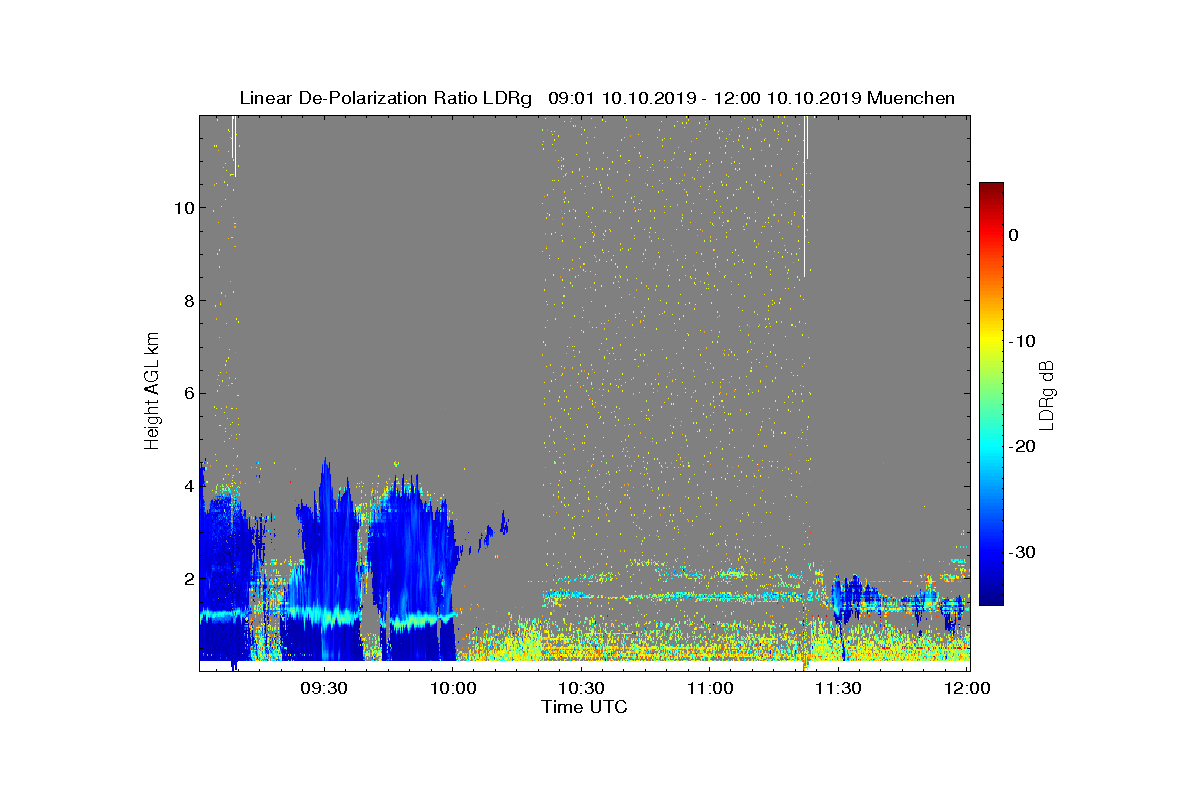
Task: Click the 10:30 time tick label
Action: pyautogui.click(x=581, y=689)
